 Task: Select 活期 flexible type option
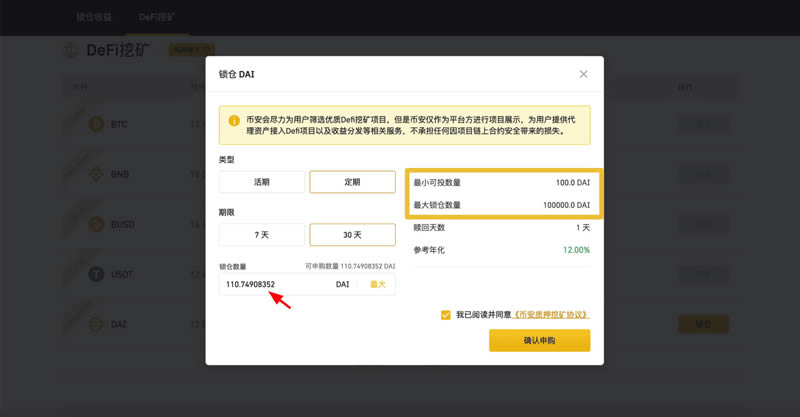(262, 182)
